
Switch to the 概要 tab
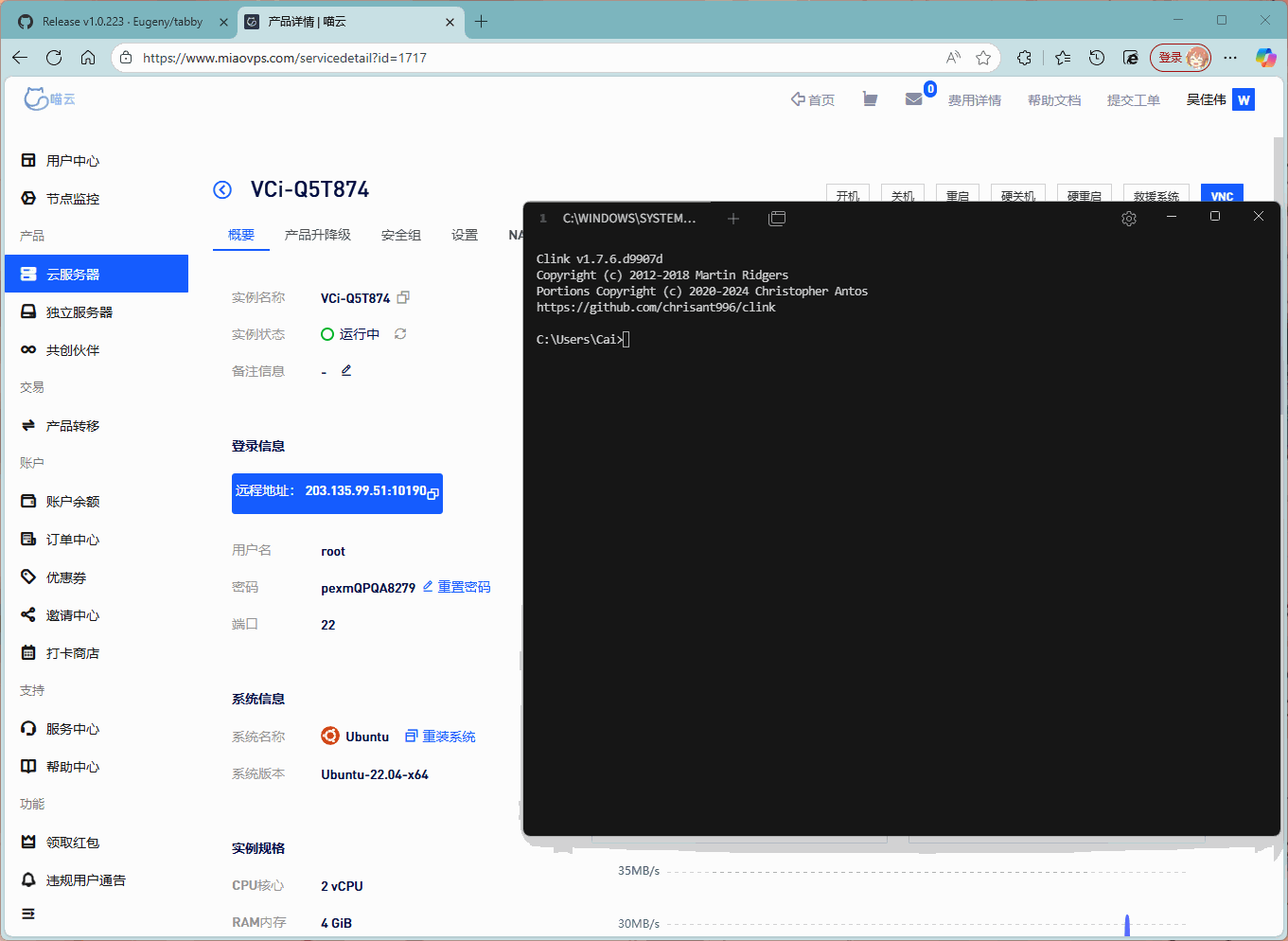pos(241,235)
